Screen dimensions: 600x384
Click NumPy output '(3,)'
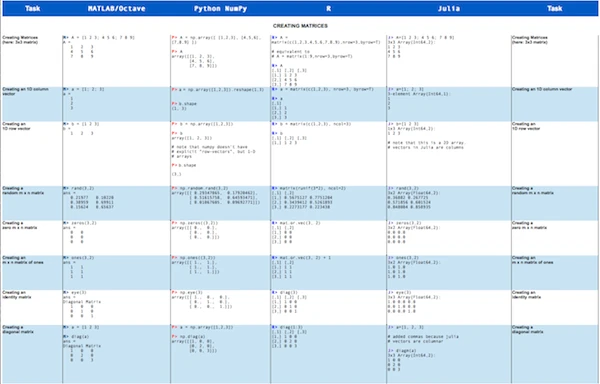point(176,174)
